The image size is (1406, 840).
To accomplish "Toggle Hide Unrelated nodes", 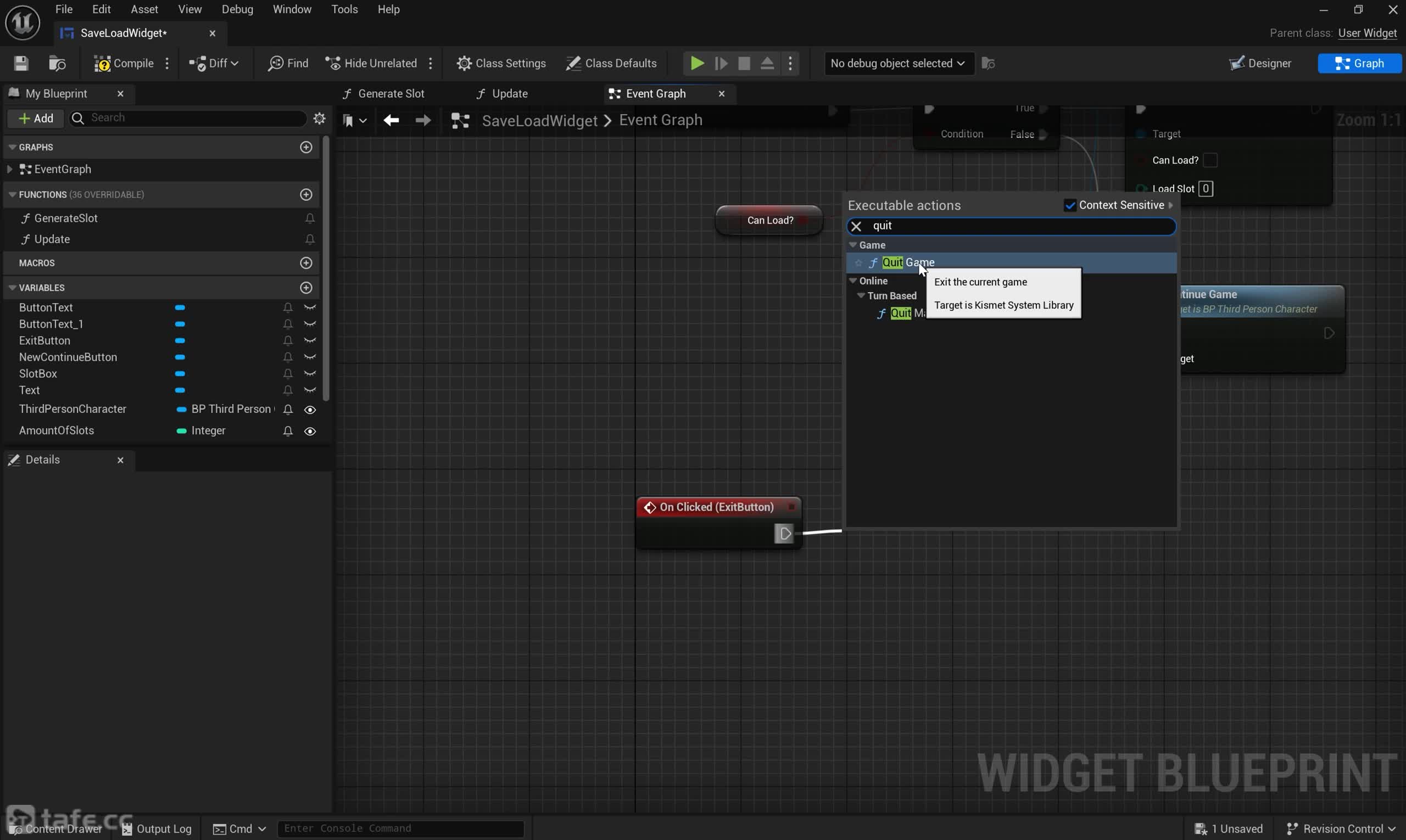I will (x=371, y=63).
